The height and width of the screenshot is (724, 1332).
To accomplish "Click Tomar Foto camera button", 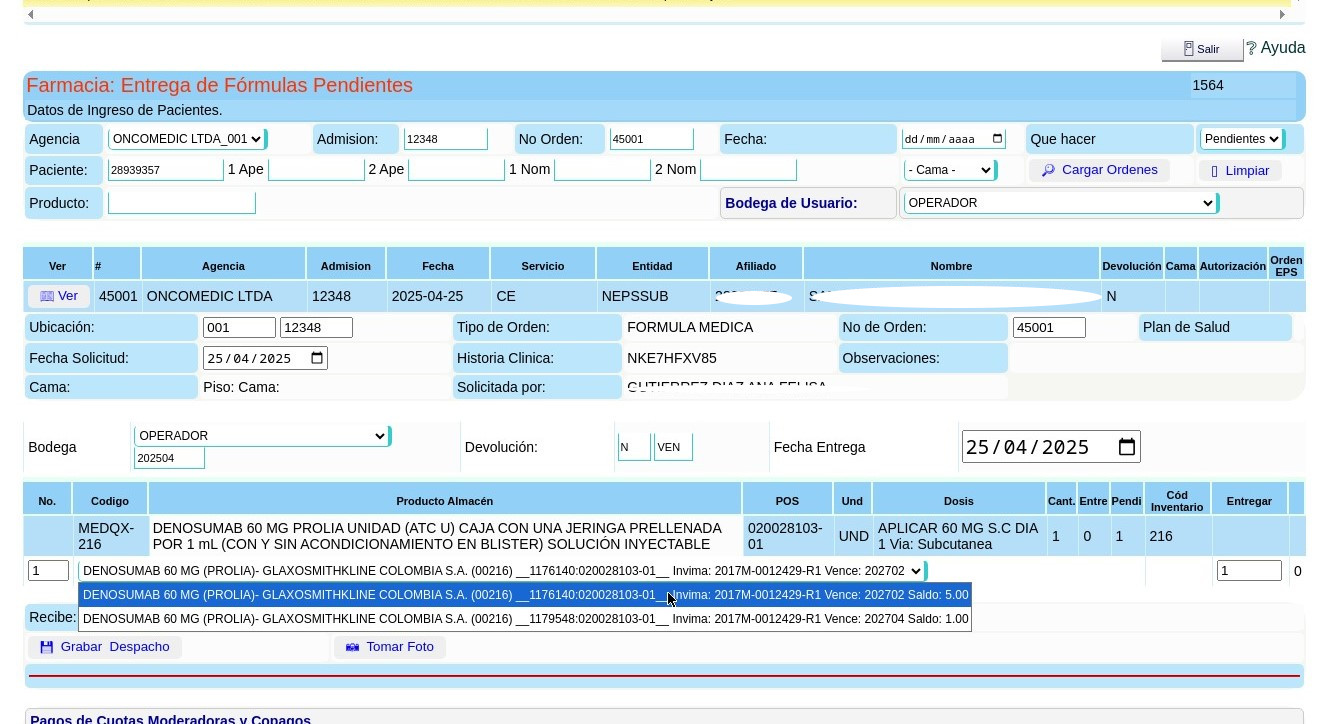I will (x=390, y=647).
